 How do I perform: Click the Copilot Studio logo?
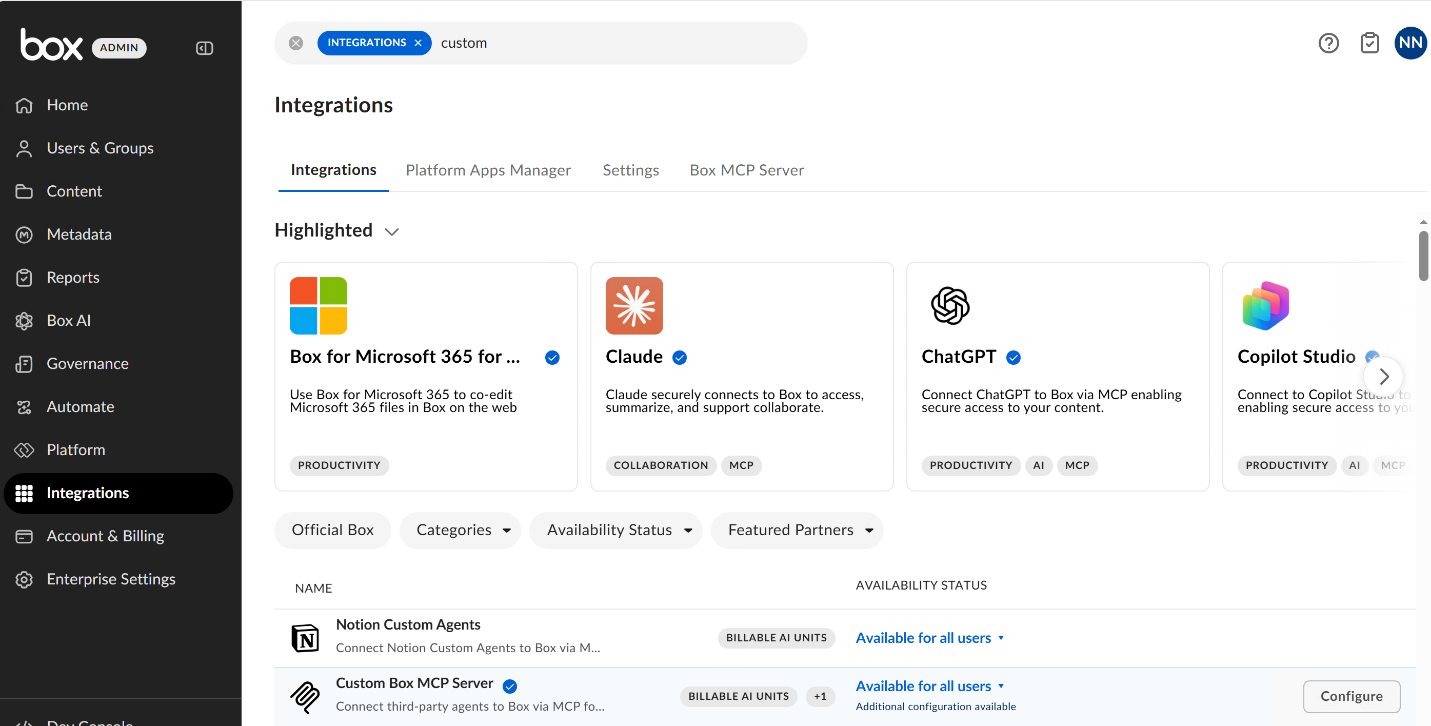pos(1266,306)
